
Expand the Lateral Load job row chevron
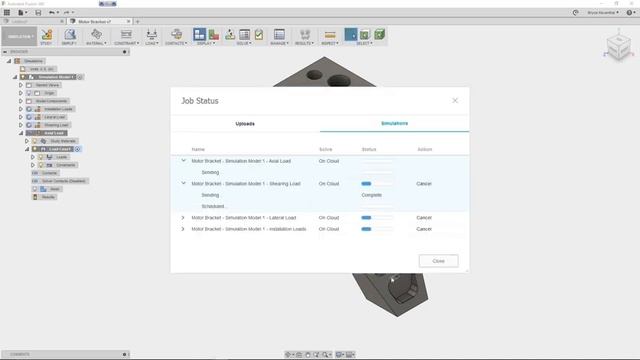(x=183, y=218)
